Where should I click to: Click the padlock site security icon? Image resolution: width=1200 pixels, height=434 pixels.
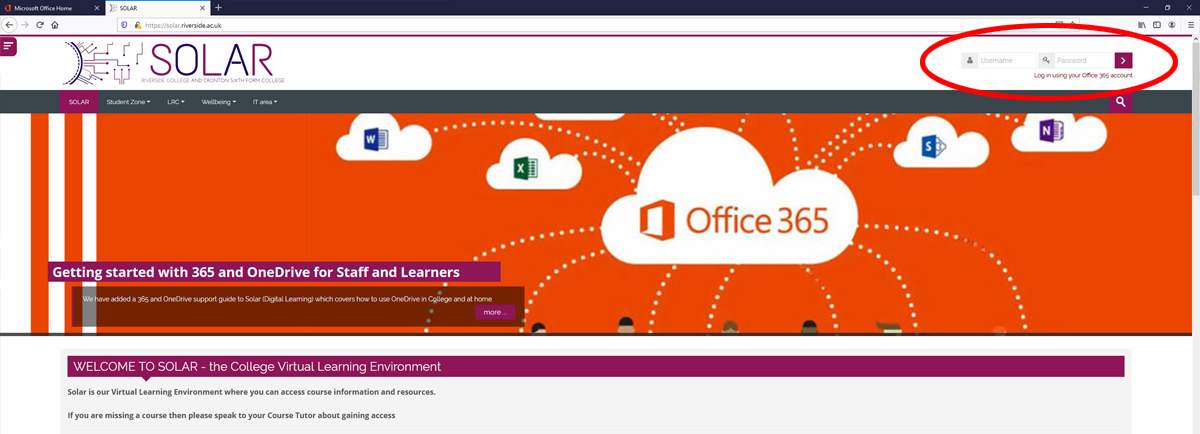[137, 24]
